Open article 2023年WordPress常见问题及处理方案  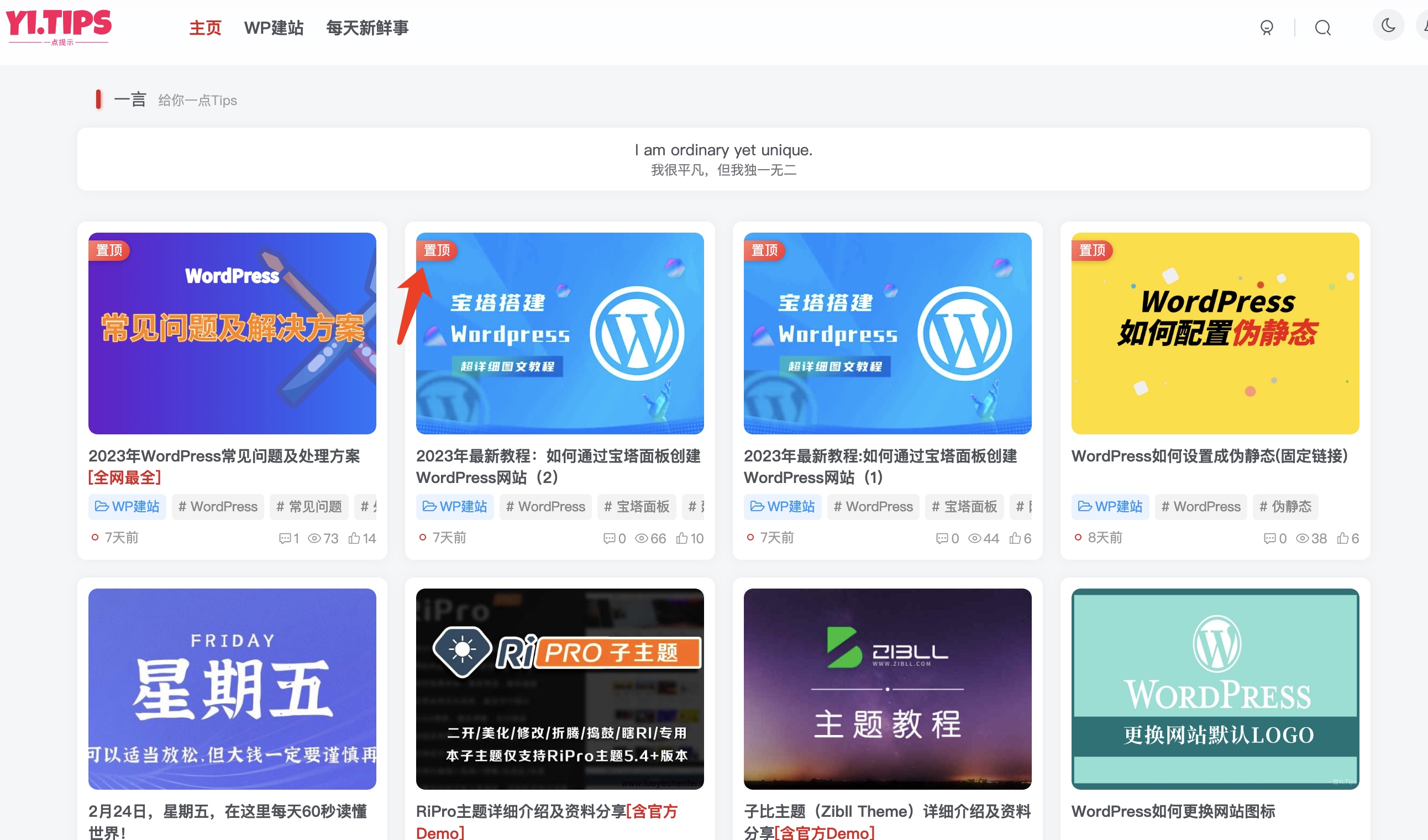(225, 456)
